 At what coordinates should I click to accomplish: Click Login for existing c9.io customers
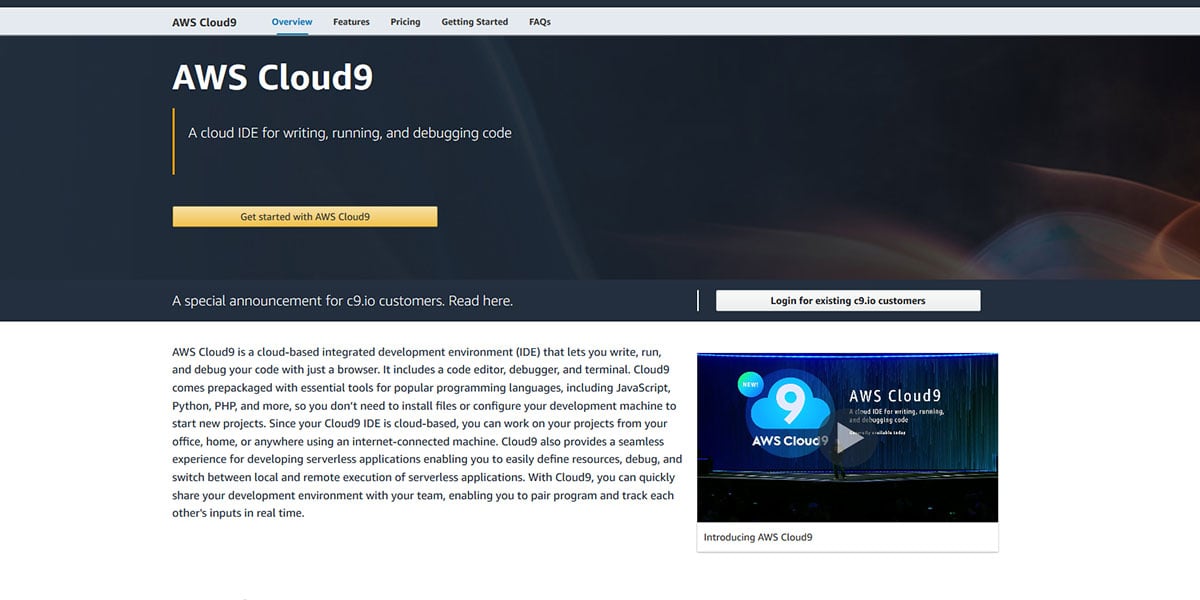point(848,301)
